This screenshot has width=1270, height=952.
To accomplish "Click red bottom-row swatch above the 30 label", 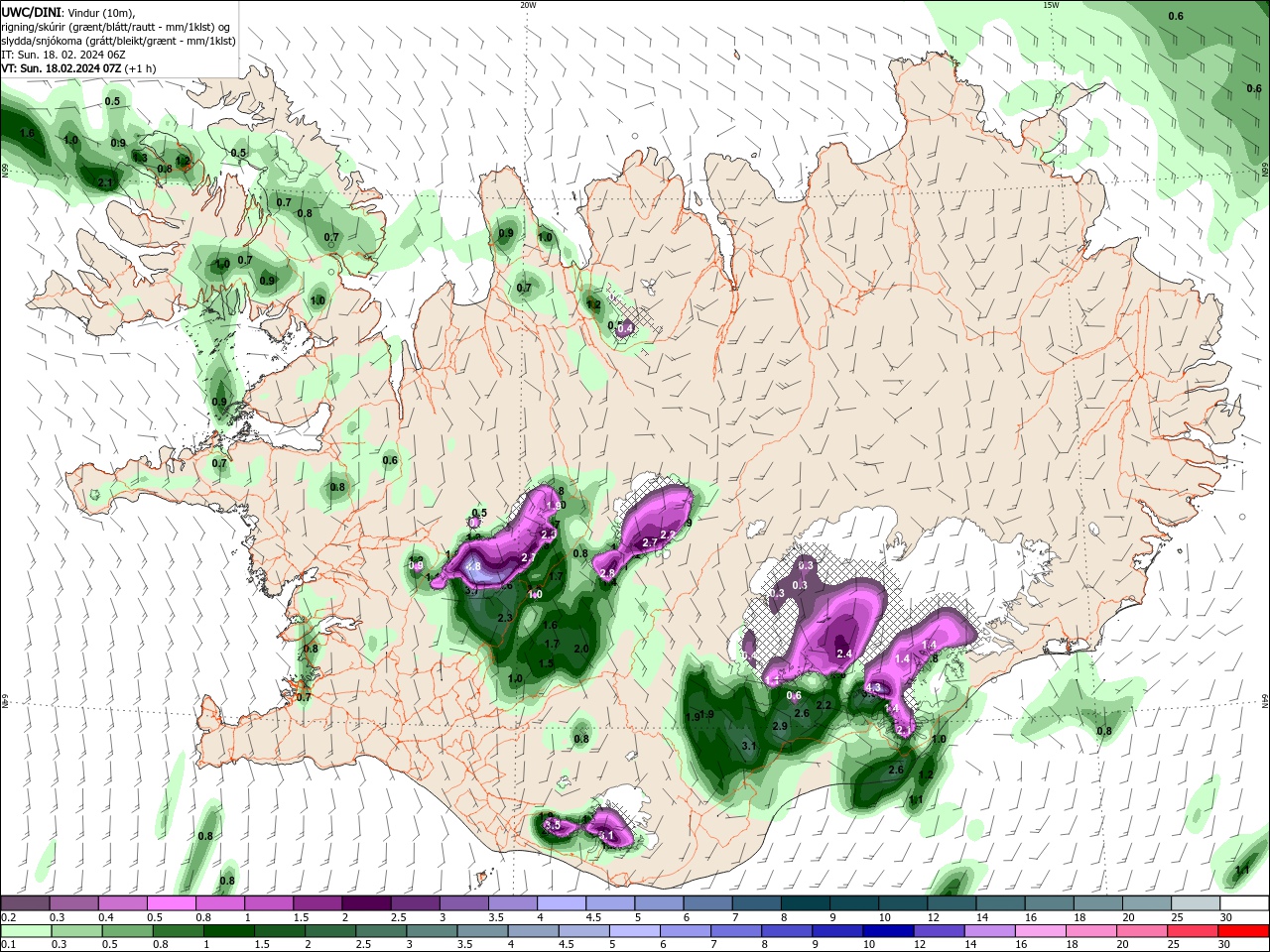I will pyautogui.click(x=1244, y=930).
